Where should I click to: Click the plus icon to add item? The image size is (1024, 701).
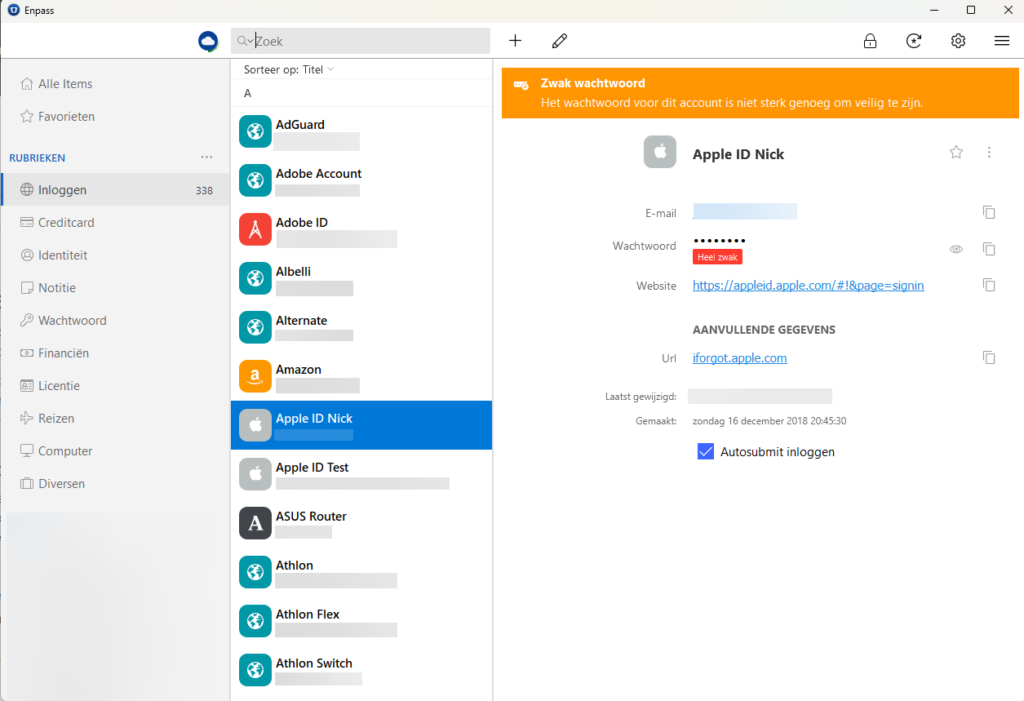[515, 41]
